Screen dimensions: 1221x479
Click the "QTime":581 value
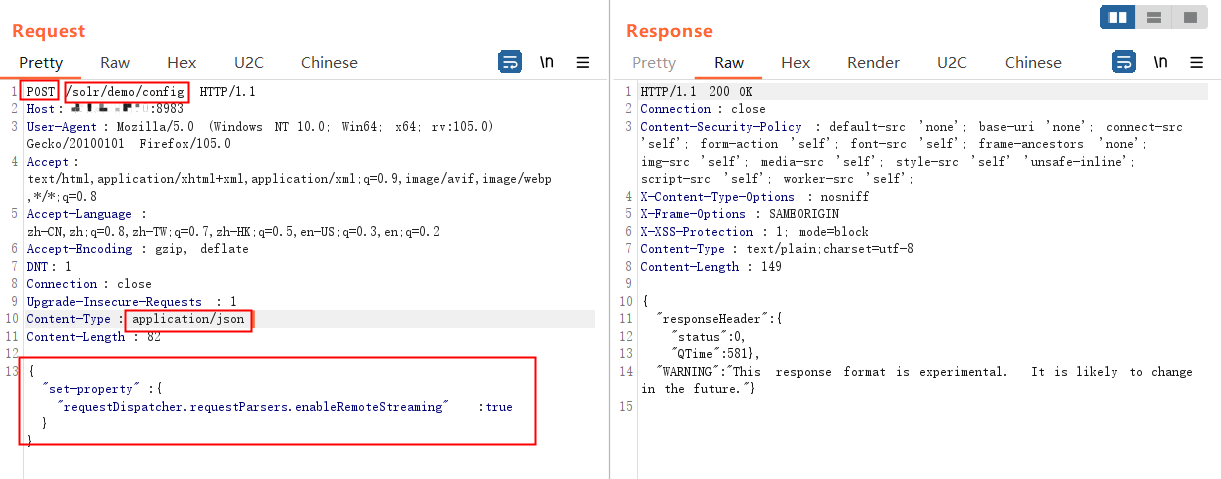[x=716, y=354]
